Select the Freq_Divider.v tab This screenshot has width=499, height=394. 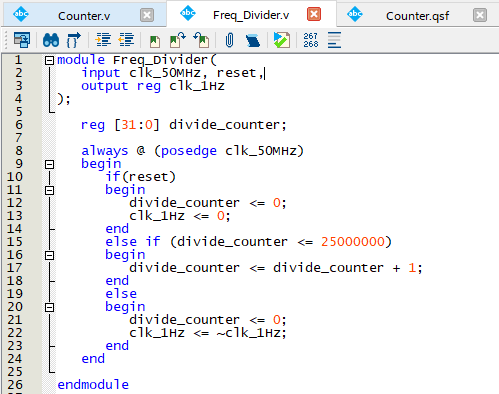(x=251, y=15)
